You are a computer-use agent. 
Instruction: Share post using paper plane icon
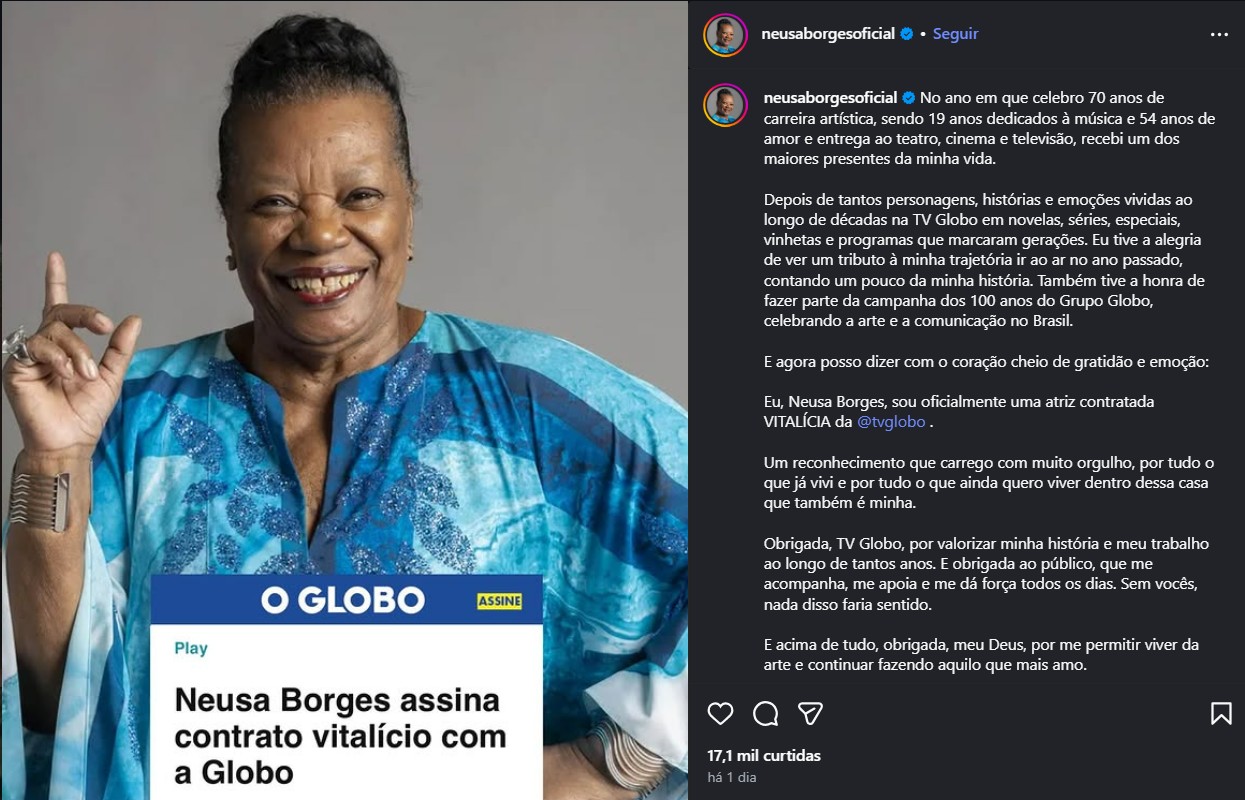pos(810,713)
